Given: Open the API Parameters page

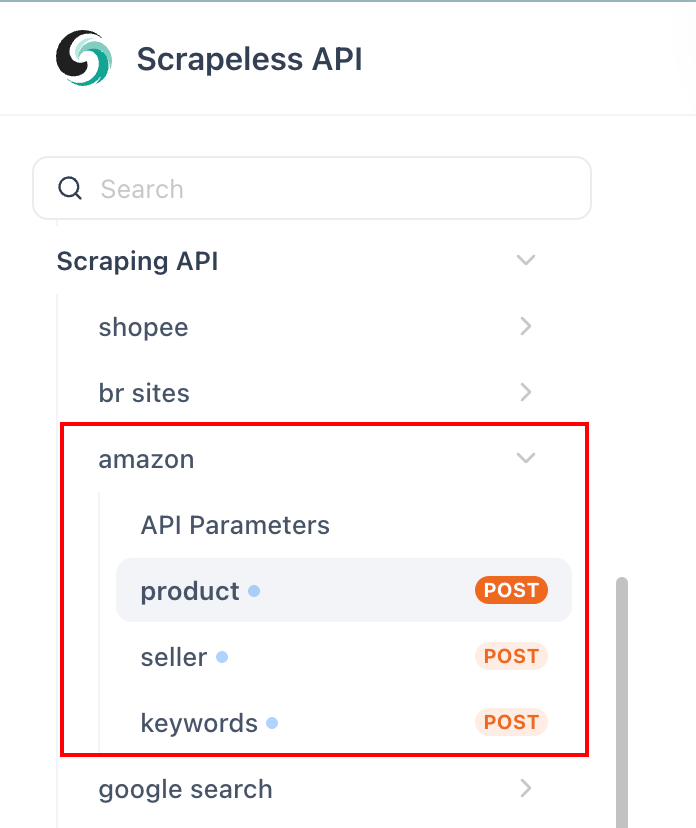Looking at the screenshot, I should coord(235,525).
